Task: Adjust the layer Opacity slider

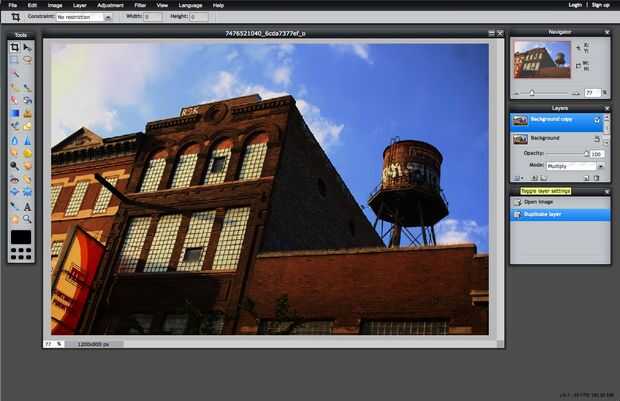Action: [567, 153]
